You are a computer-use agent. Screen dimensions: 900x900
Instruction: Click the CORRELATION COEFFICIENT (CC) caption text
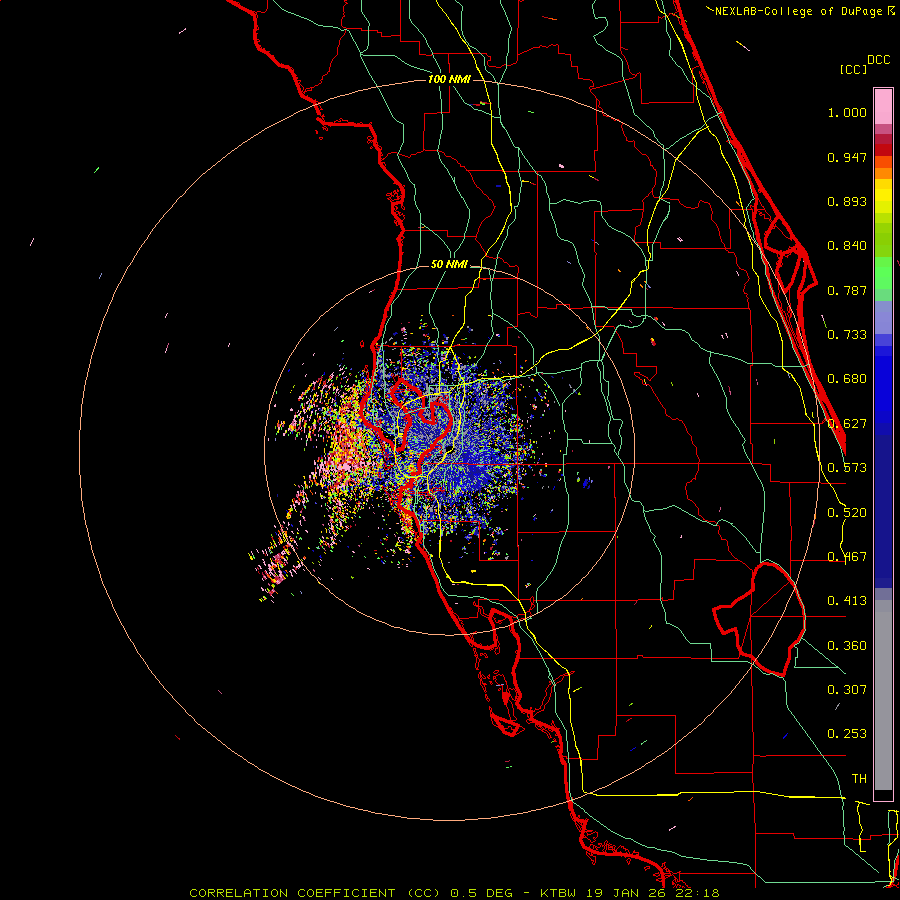[x=313, y=893]
